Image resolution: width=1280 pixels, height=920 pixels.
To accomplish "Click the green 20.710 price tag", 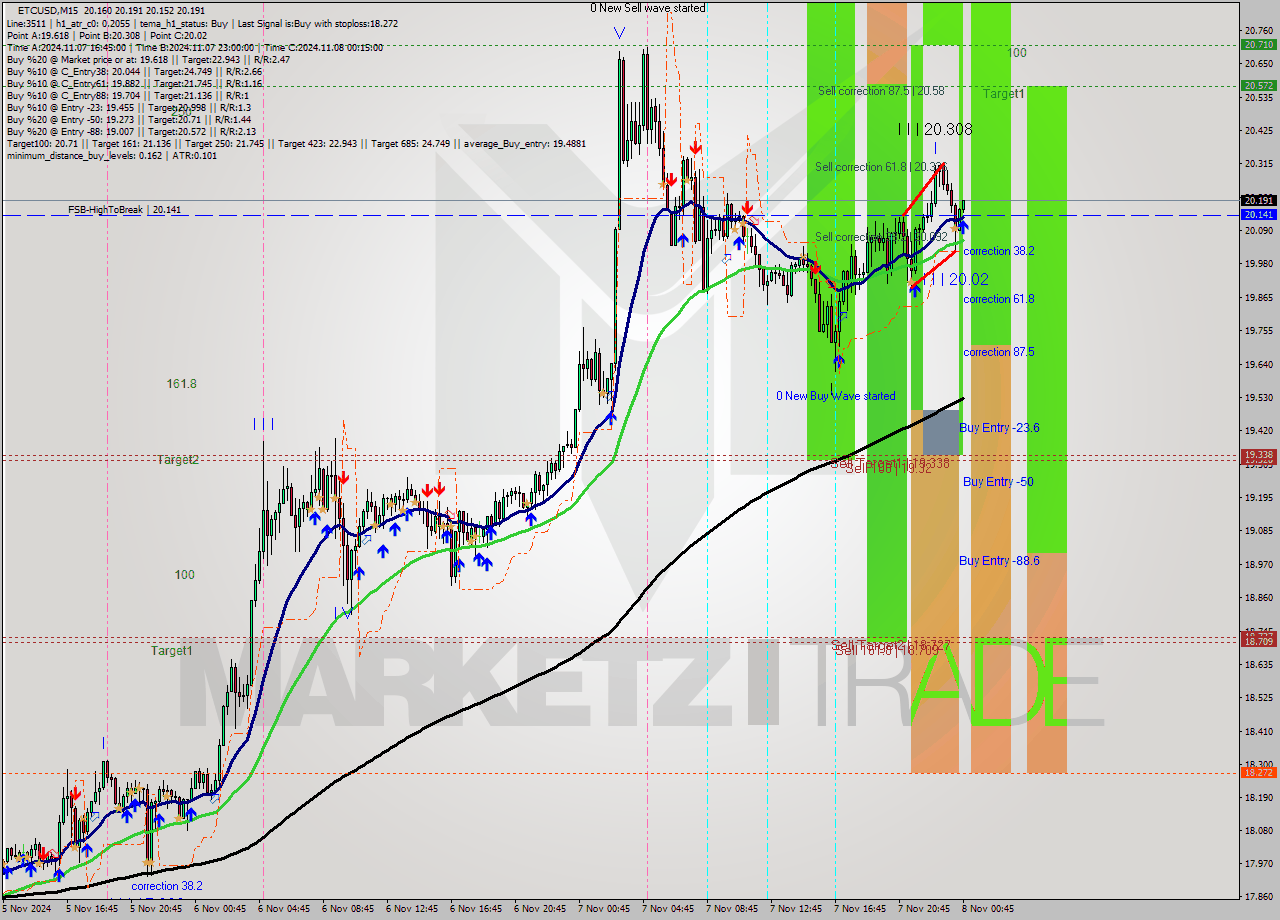I will (x=1258, y=44).
